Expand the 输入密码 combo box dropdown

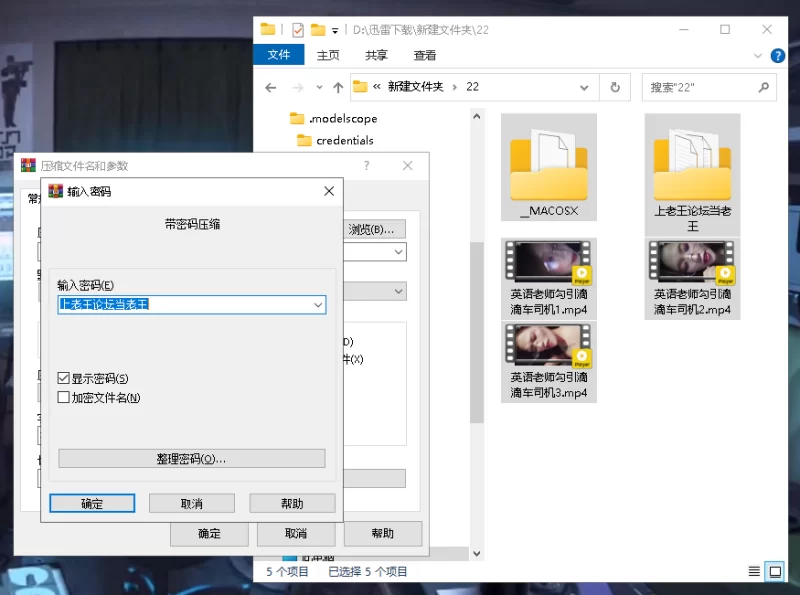pos(318,304)
